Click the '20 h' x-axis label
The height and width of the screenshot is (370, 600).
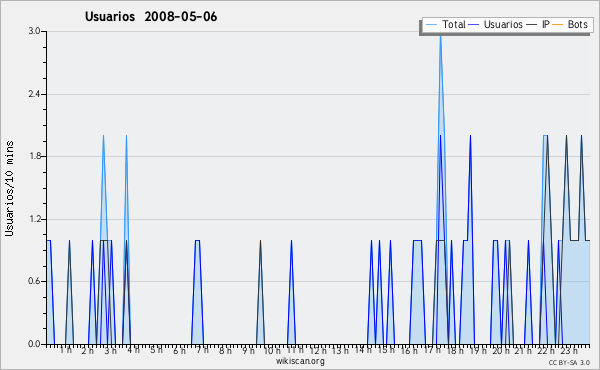click(x=501, y=350)
